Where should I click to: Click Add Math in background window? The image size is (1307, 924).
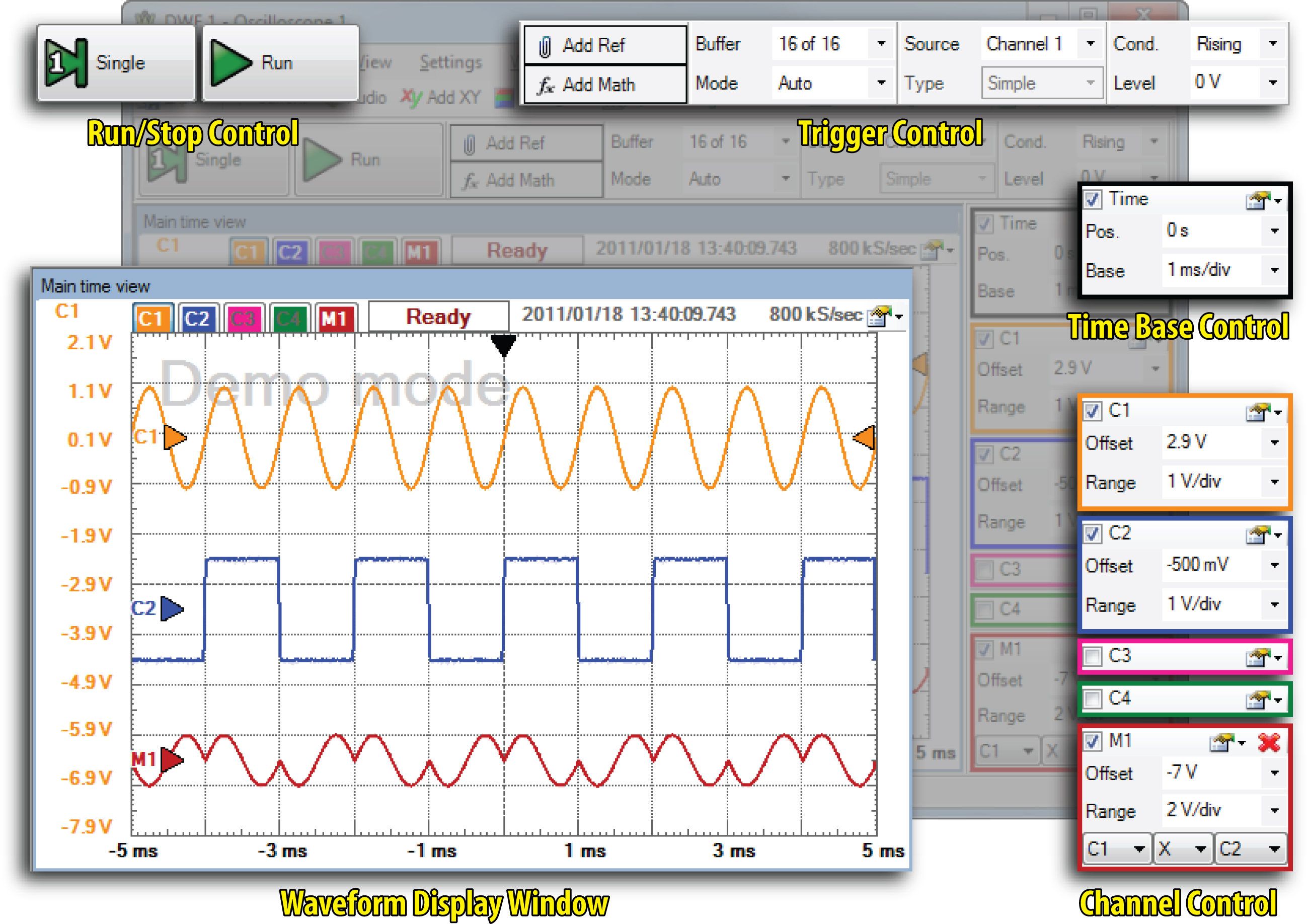526,181
